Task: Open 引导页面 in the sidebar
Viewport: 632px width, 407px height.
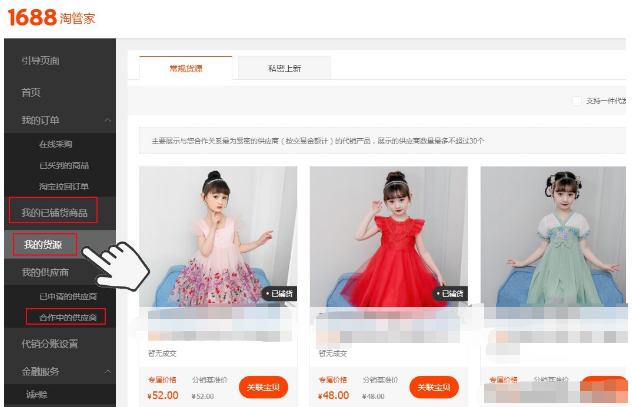Action: tap(40, 61)
